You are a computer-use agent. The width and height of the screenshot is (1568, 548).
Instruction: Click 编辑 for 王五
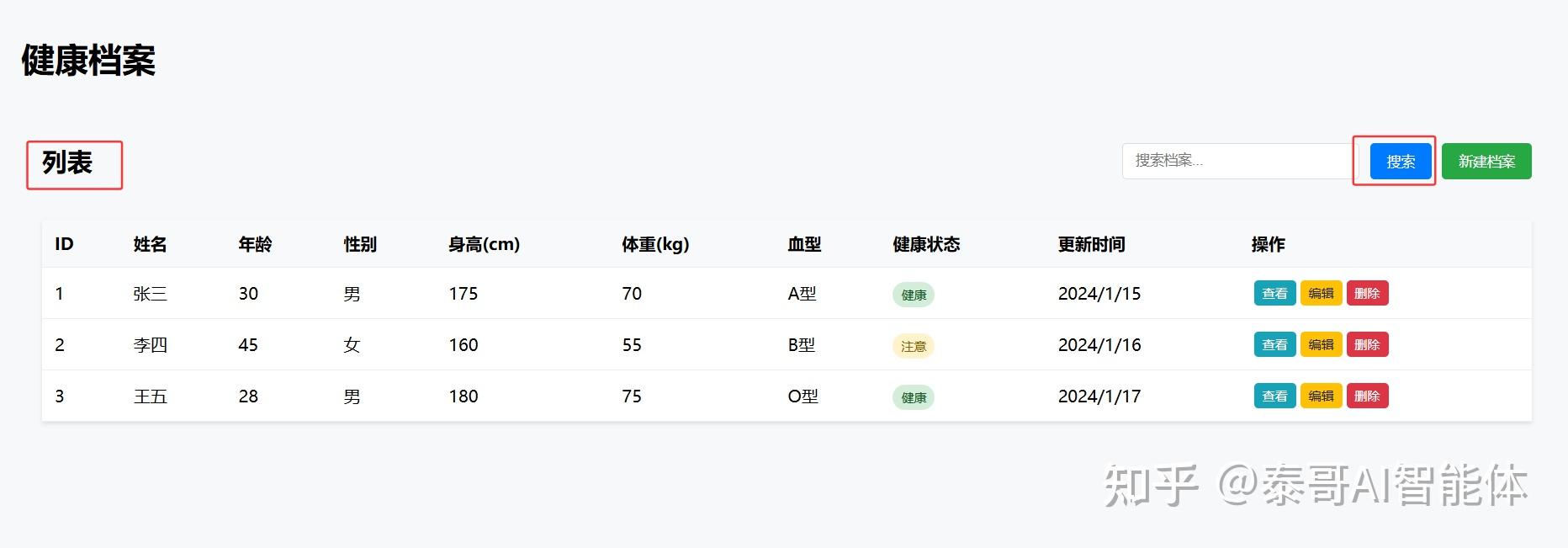1321,396
